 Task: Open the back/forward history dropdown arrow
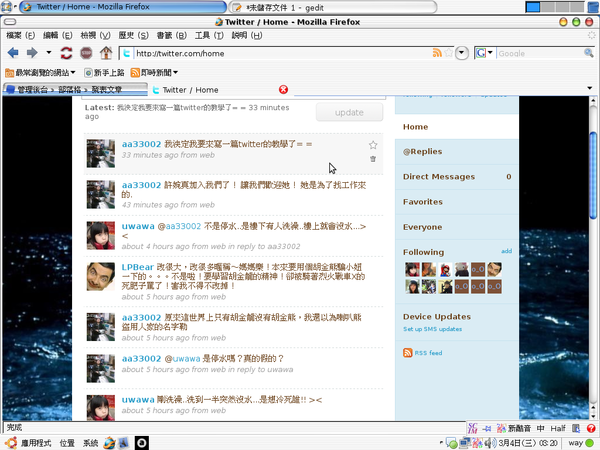click(x=49, y=52)
